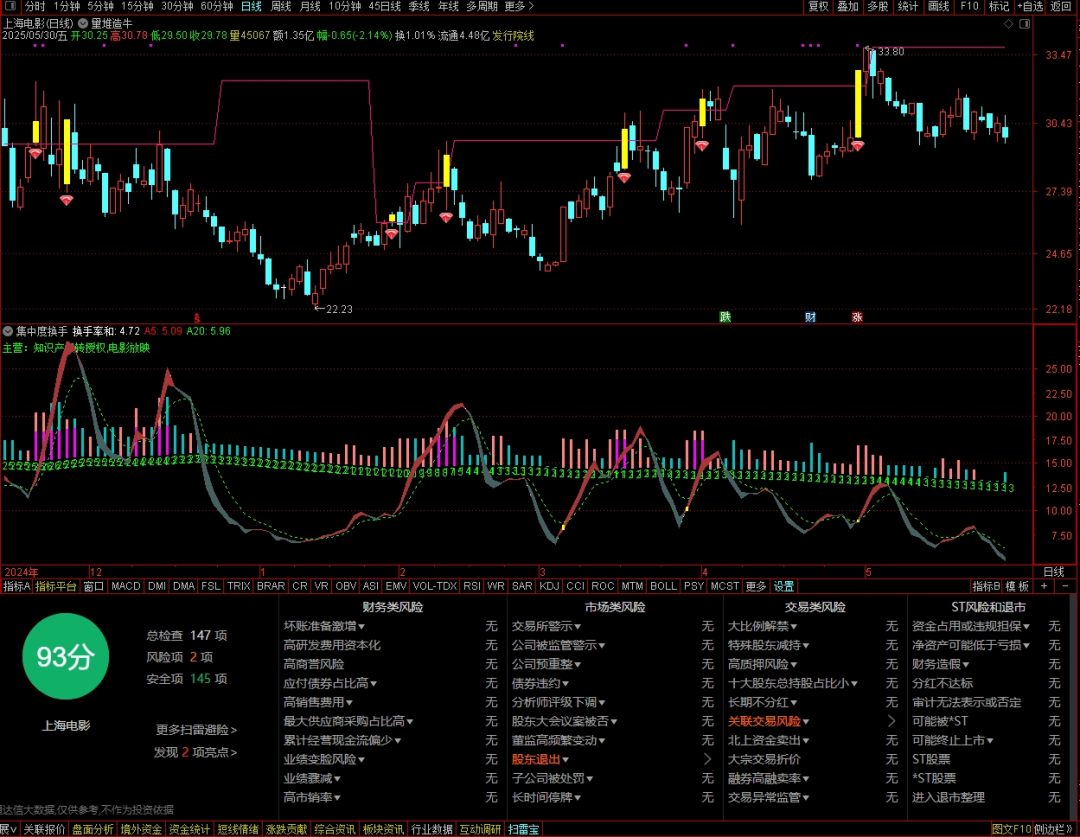Expand the 资金占用或违规担保 risk item

[x=971, y=626]
